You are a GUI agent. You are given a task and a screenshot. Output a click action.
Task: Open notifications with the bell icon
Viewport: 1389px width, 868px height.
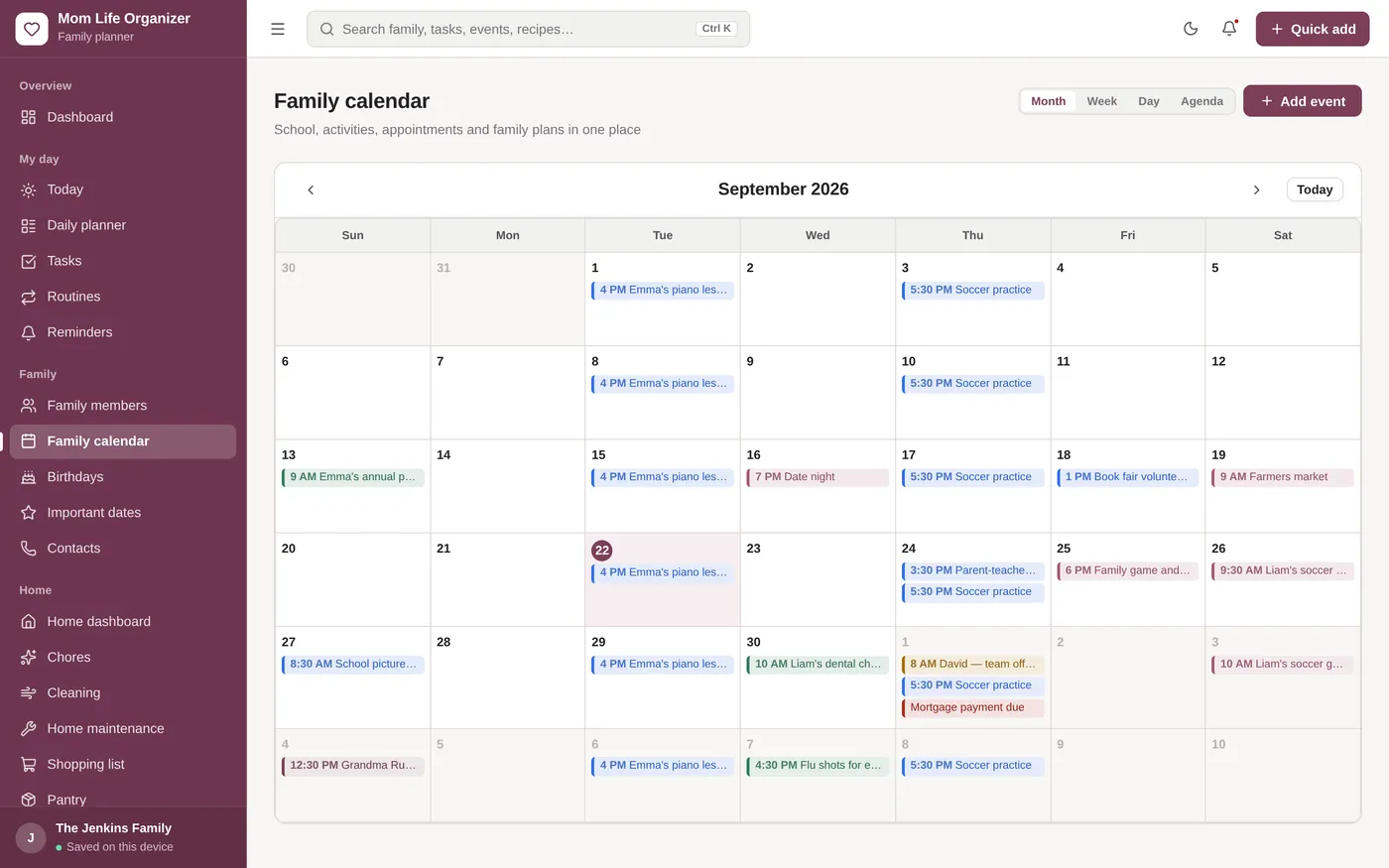coord(1229,29)
